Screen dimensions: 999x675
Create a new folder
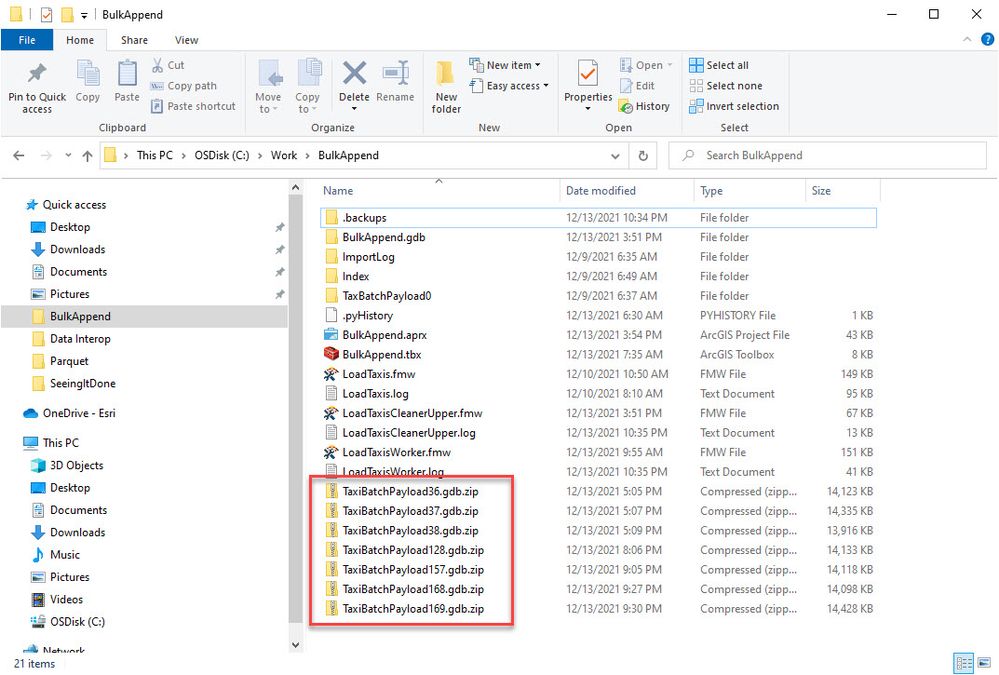(x=445, y=87)
